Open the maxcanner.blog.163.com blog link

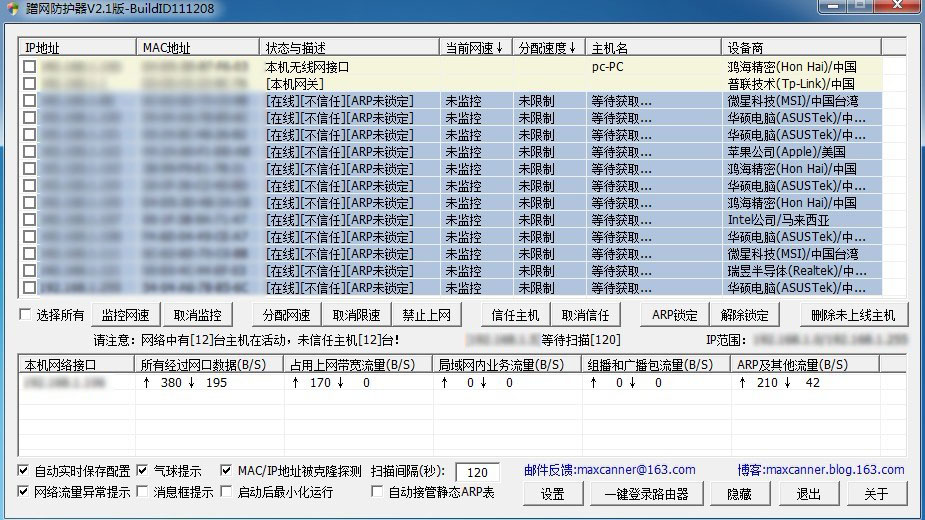[x=820, y=469]
